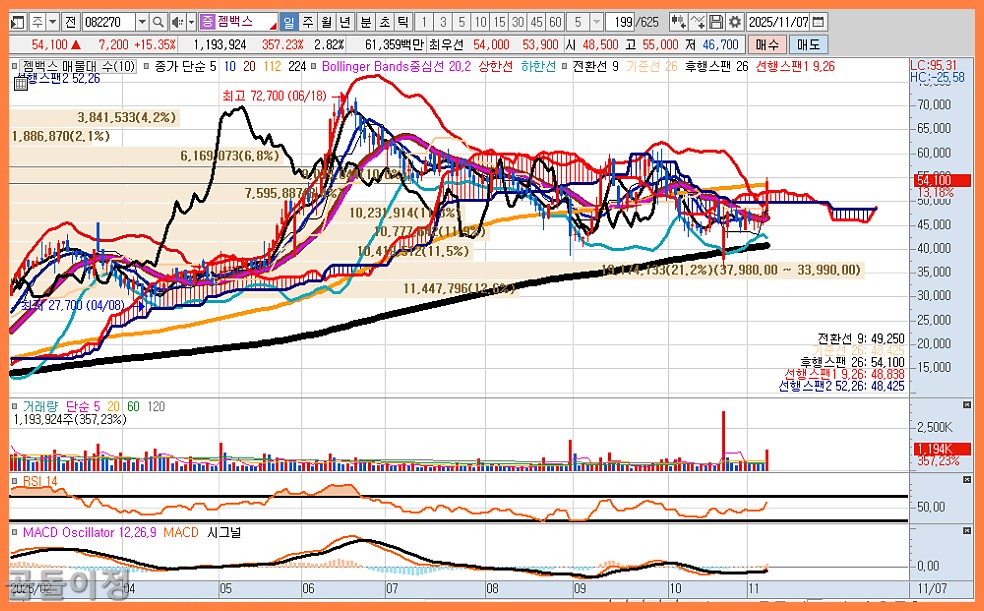
Task: Click the 최저 27,700 (04/08) low marker
Action: tap(73, 306)
